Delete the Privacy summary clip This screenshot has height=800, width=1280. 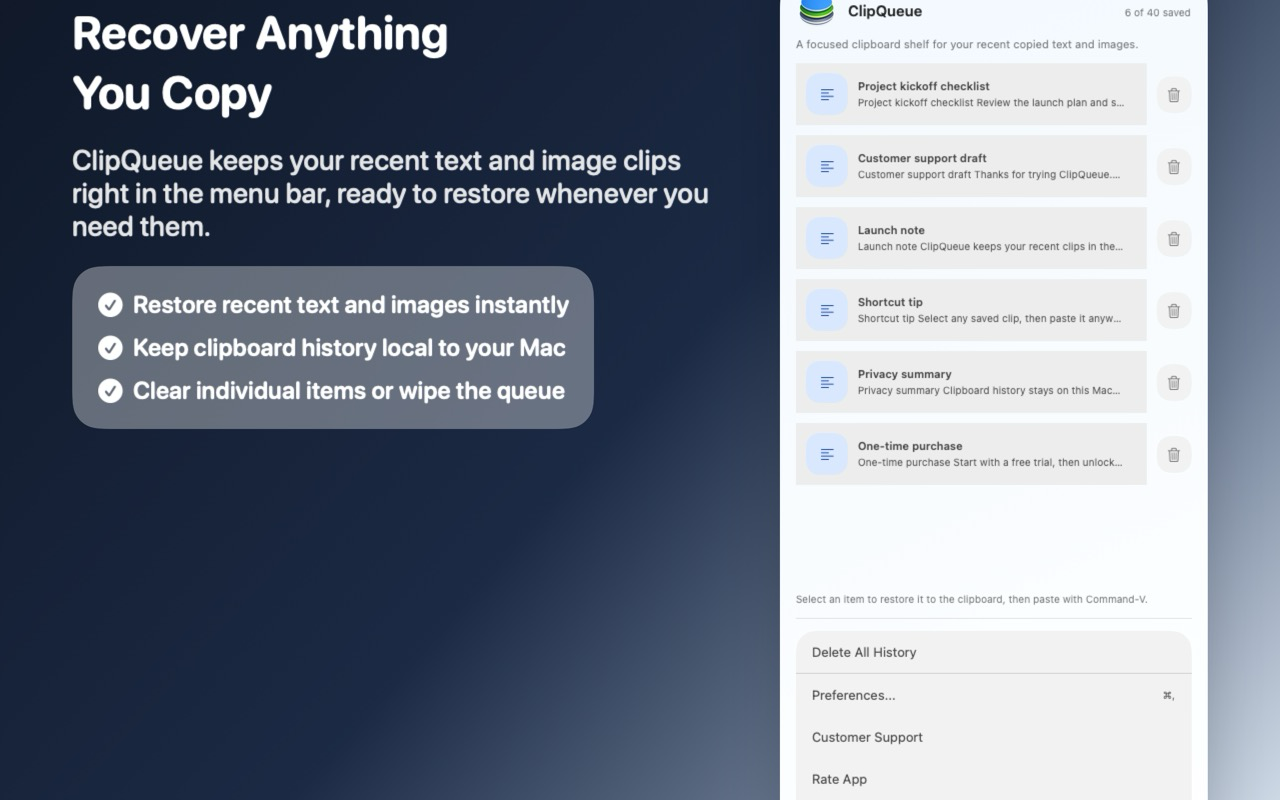click(1174, 383)
